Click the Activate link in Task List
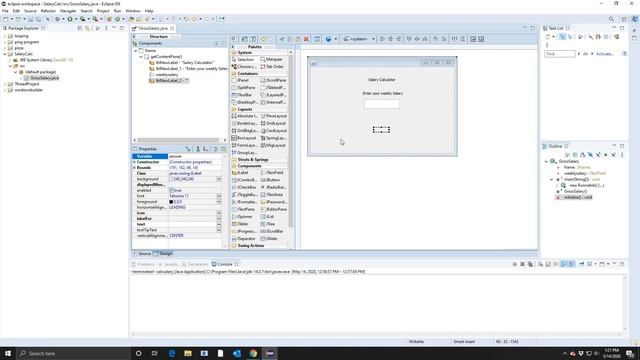This screenshot has height=360, width=640. click(x=604, y=54)
